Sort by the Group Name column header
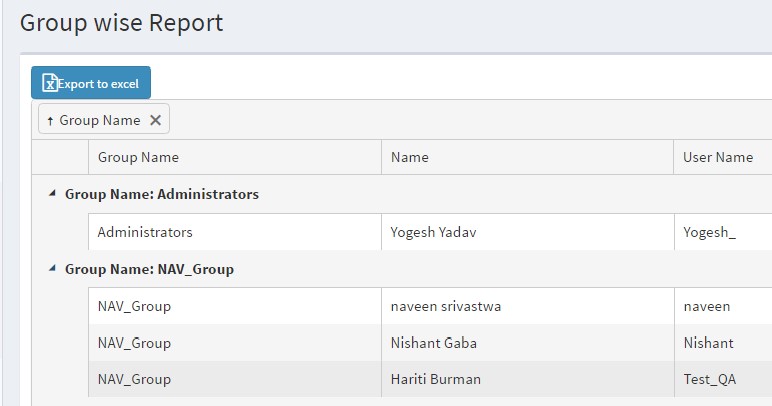The image size is (772, 406). tap(138, 157)
